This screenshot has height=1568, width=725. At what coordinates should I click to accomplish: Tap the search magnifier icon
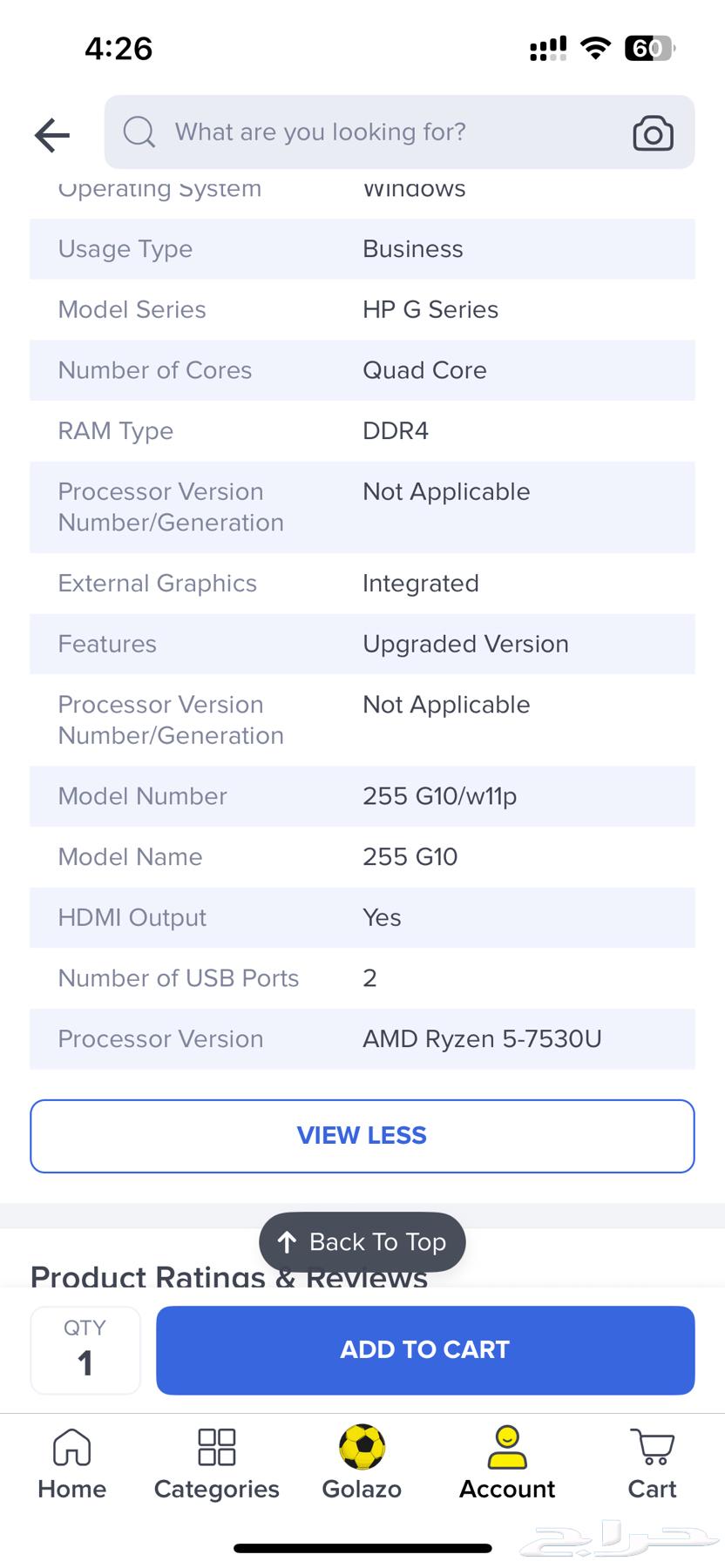139,132
